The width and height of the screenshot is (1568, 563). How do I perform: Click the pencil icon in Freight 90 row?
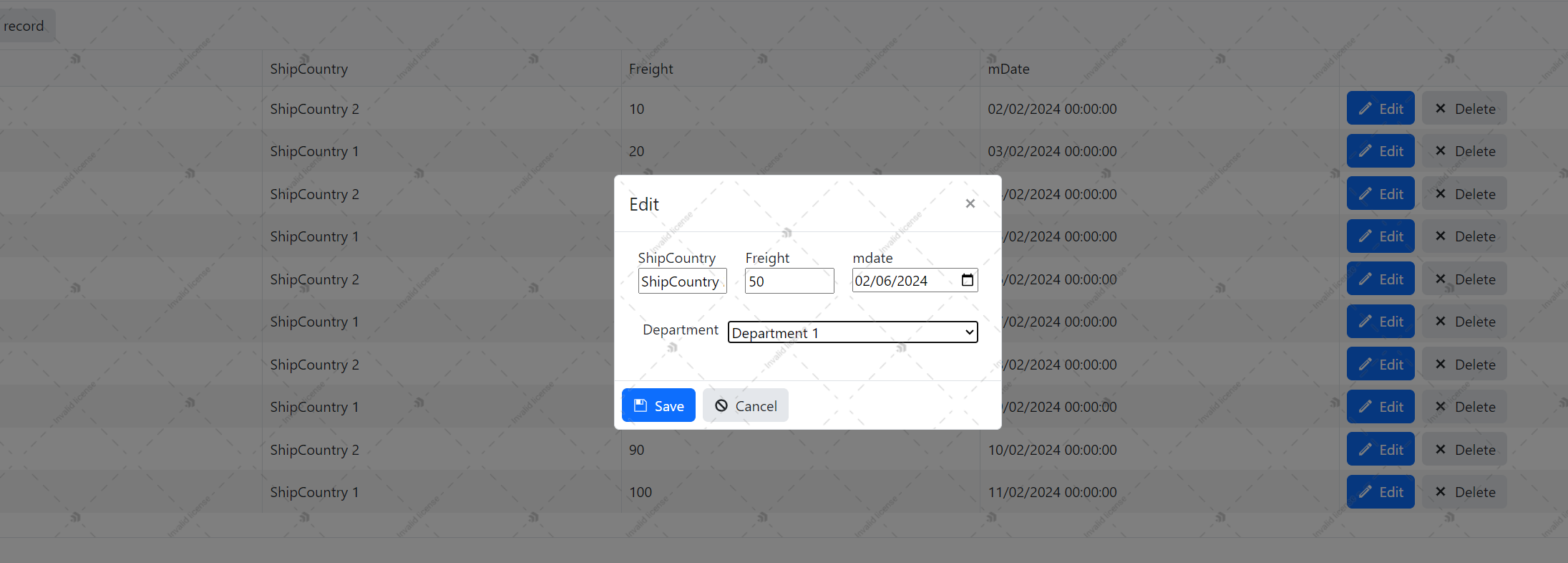pyautogui.click(x=1365, y=450)
